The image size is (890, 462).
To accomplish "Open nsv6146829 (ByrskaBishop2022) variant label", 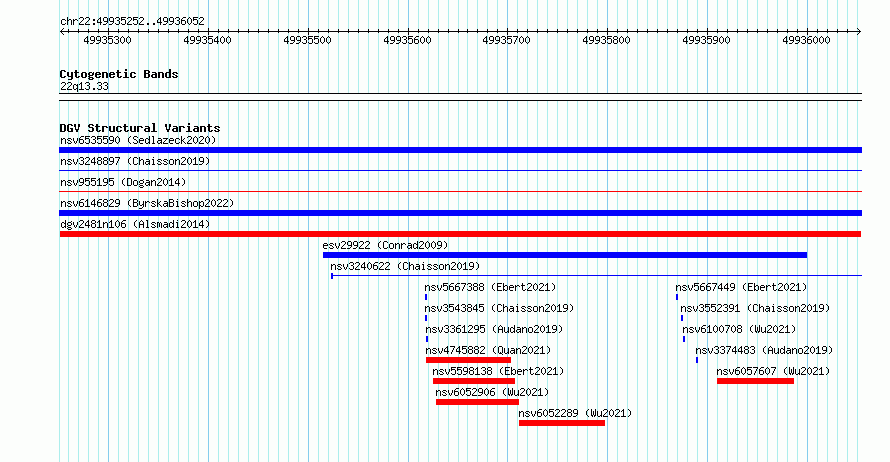I will pyautogui.click(x=147, y=203).
